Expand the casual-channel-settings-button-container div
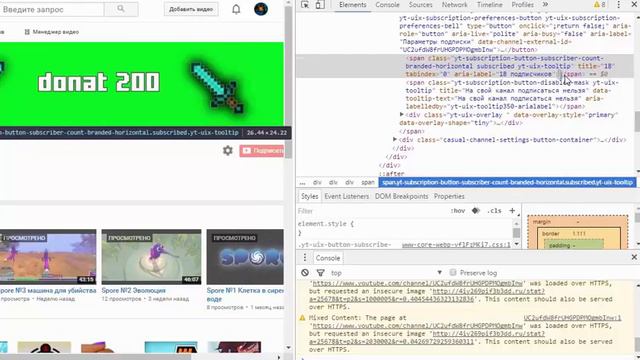Screen dimensions: 640x360 click(x=395, y=140)
